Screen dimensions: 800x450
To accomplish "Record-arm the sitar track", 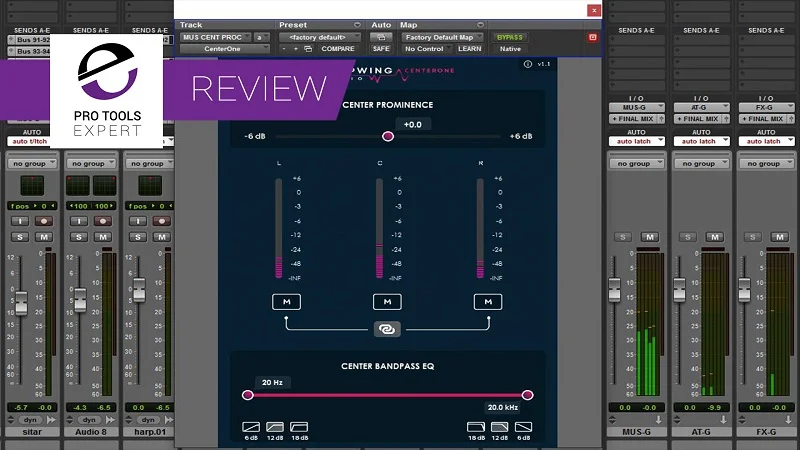I will point(44,221).
